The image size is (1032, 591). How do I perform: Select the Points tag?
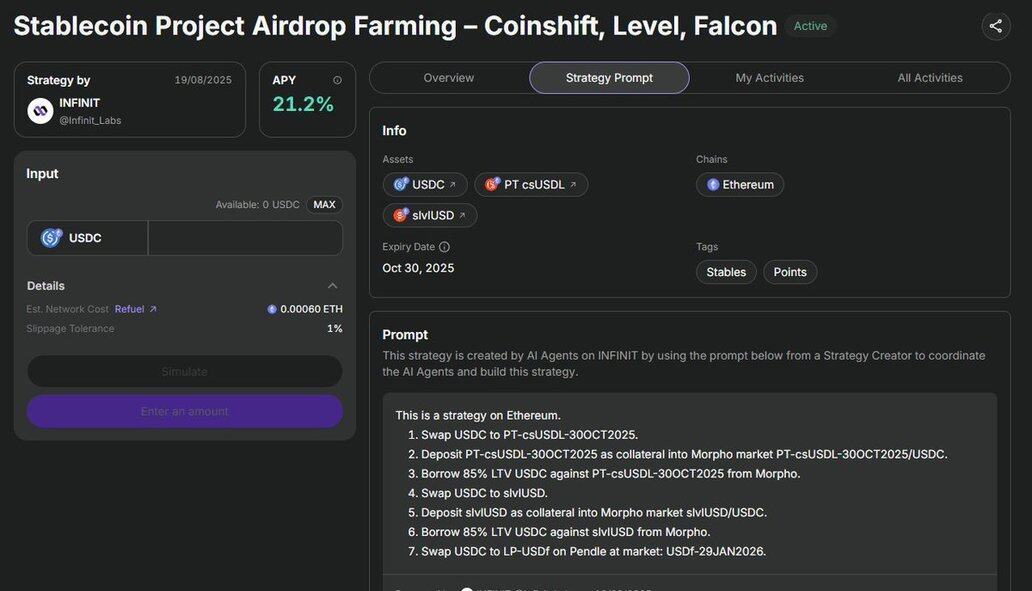(x=790, y=272)
